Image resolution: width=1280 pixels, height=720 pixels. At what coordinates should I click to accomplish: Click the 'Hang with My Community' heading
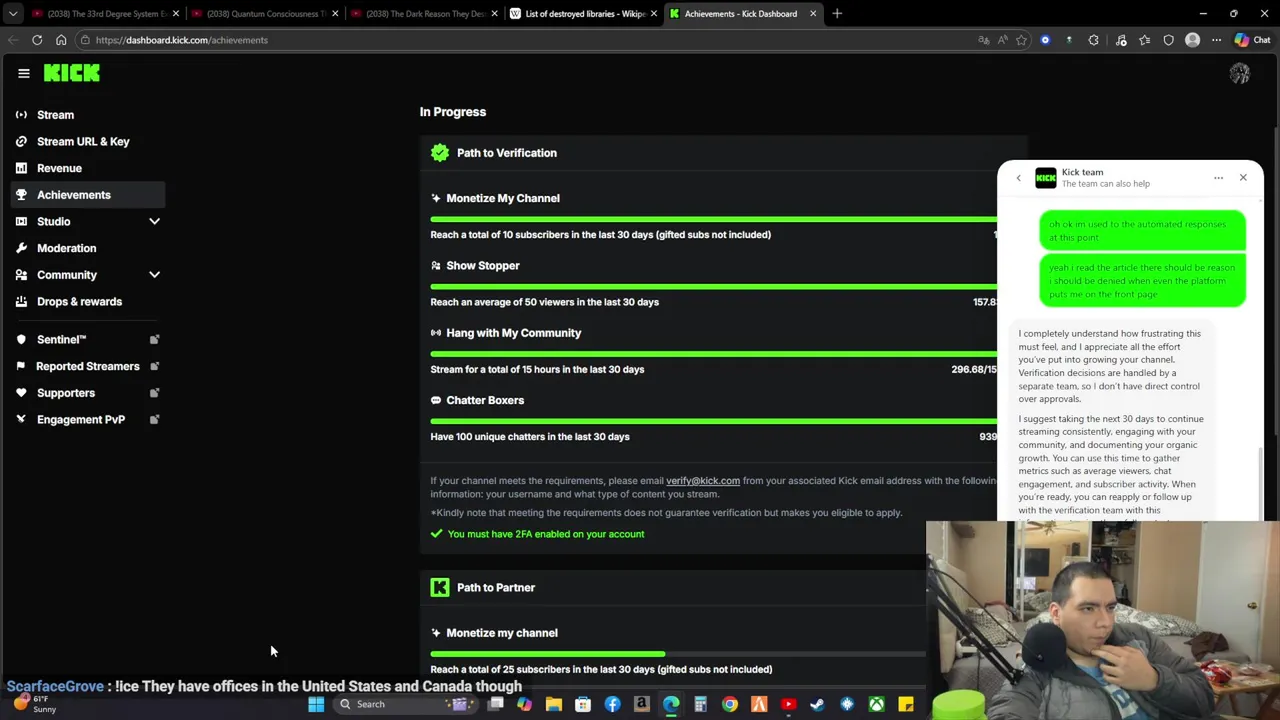click(513, 333)
